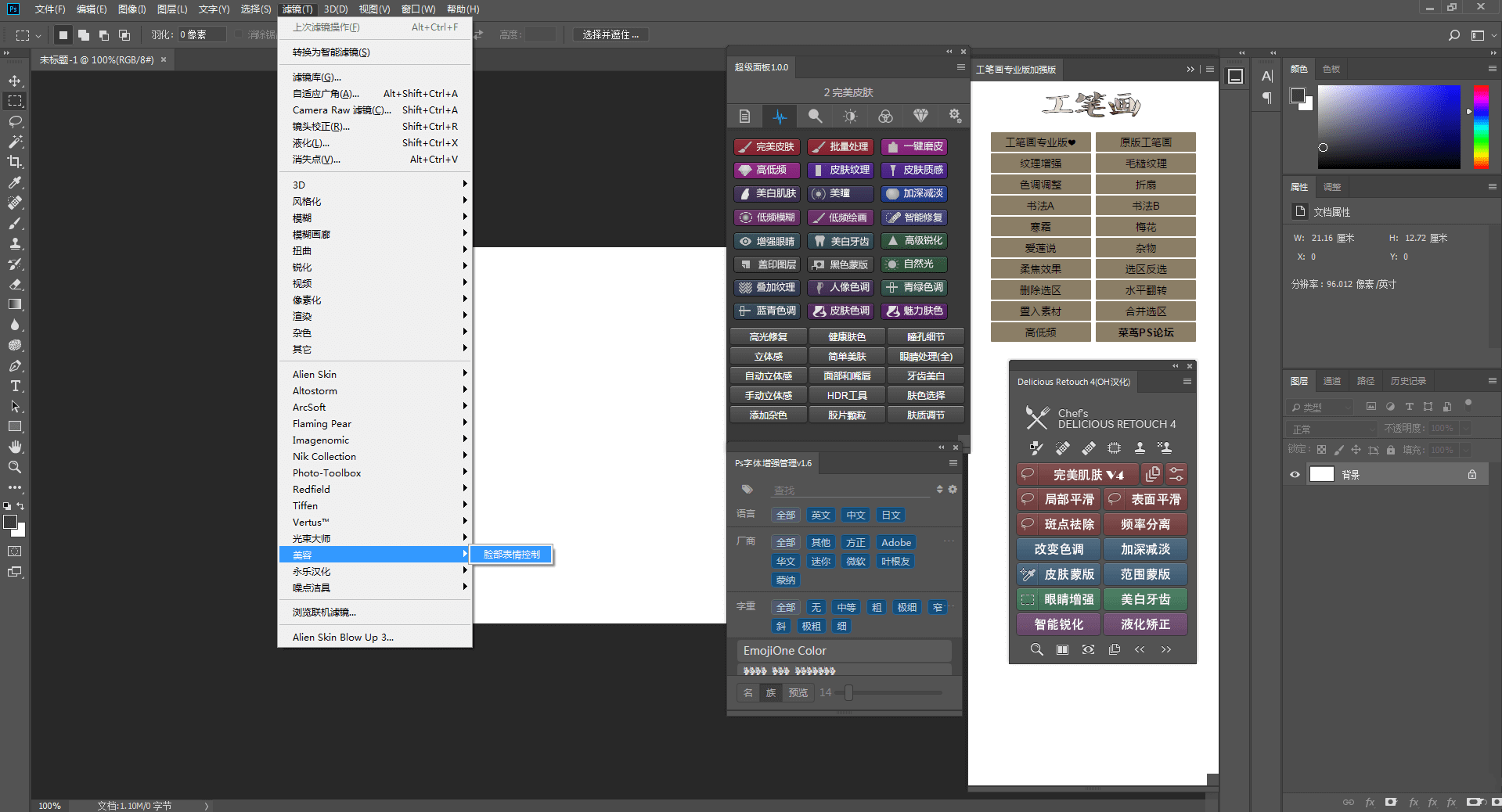Open the layer 类型 filter dropdown
1502x812 pixels.
(x=1320, y=407)
